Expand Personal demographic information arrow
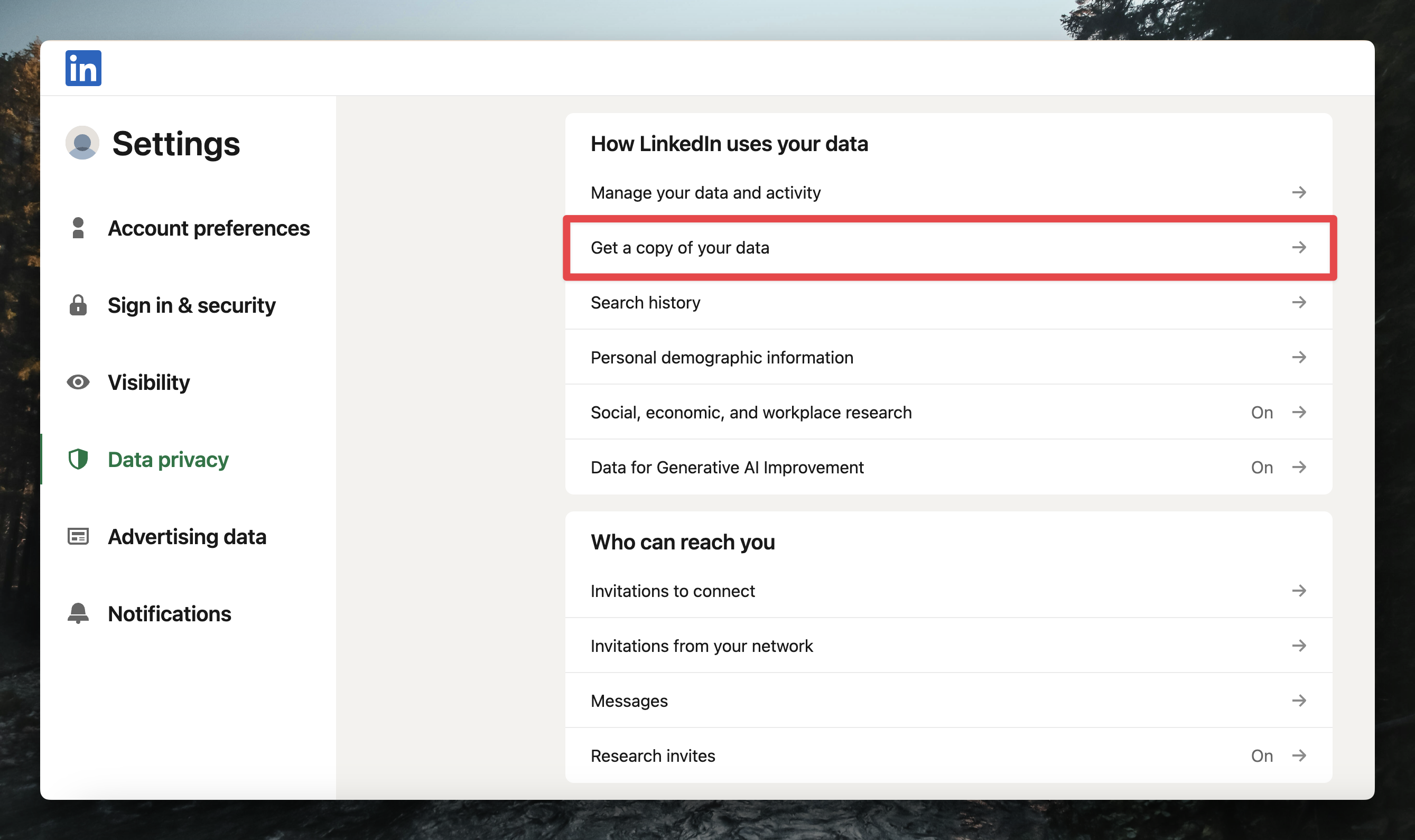 coord(1298,357)
